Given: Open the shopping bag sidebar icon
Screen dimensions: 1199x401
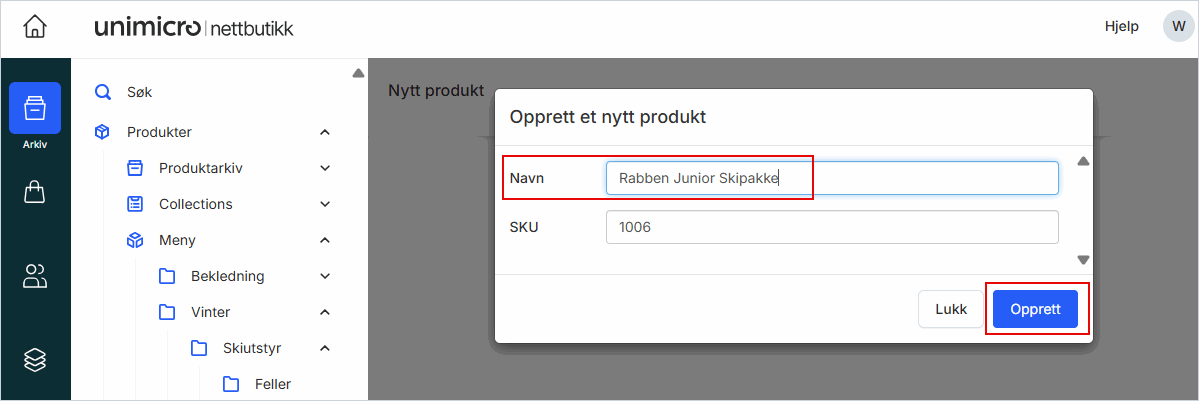Looking at the screenshot, I should pos(35,193).
